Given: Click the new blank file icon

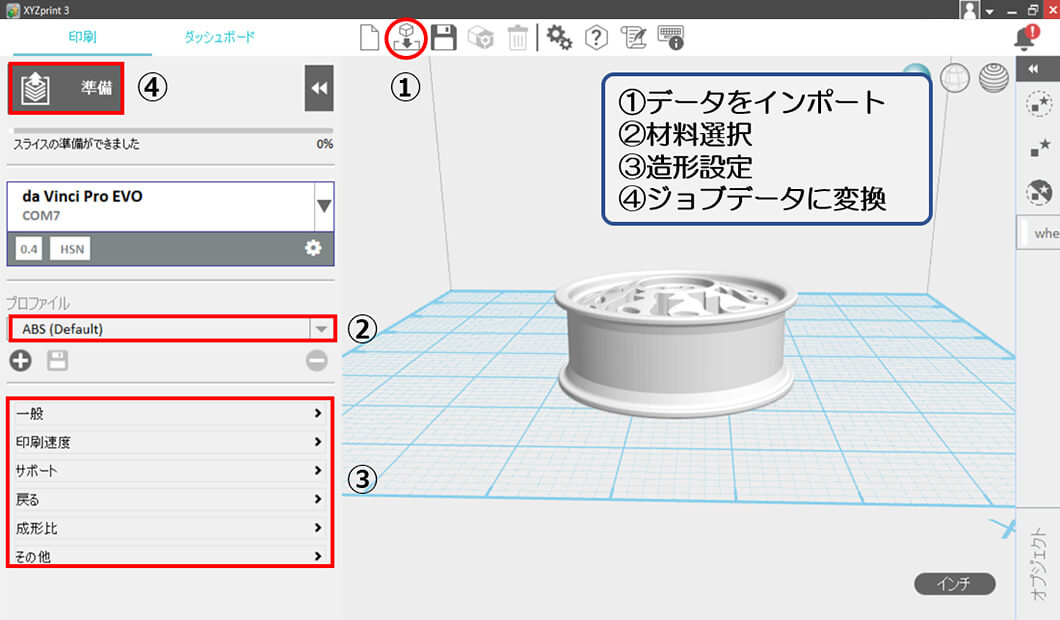Looking at the screenshot, I should coord(369,38).
